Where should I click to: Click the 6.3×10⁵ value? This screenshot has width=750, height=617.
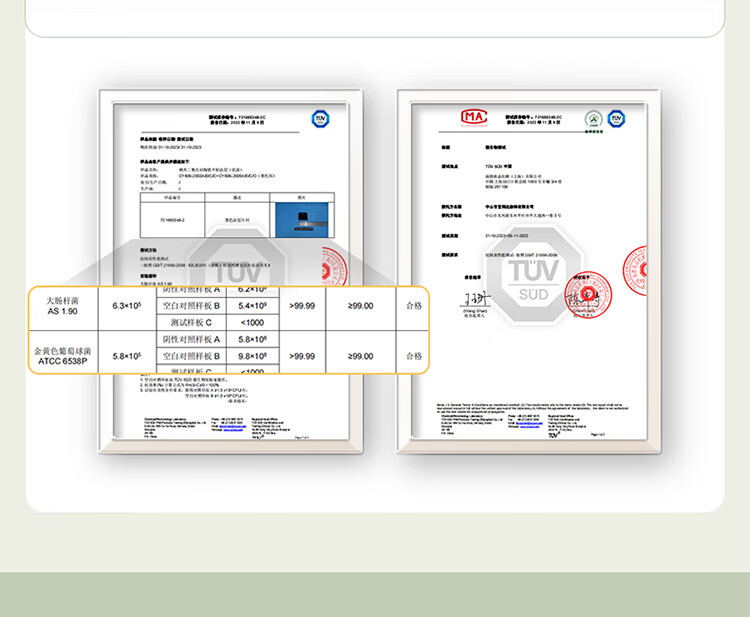[x=125, y=306]
